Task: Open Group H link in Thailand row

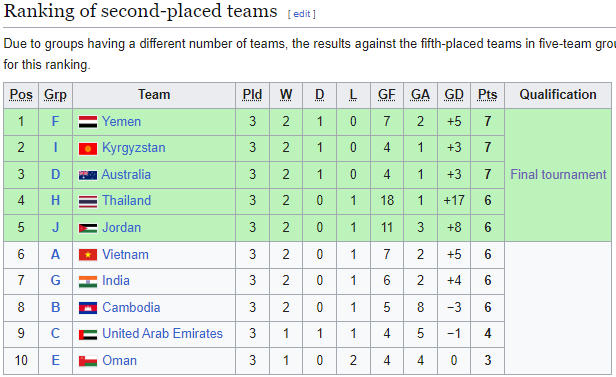Action: 55,201
